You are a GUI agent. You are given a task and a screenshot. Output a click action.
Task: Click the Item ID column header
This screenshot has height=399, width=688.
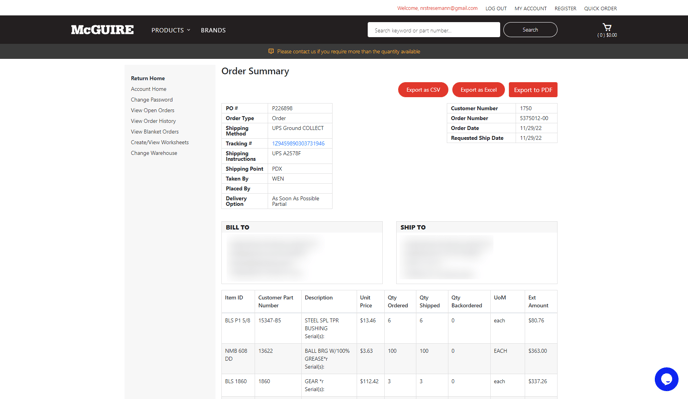pyautogui.click(x=234, y=298)
